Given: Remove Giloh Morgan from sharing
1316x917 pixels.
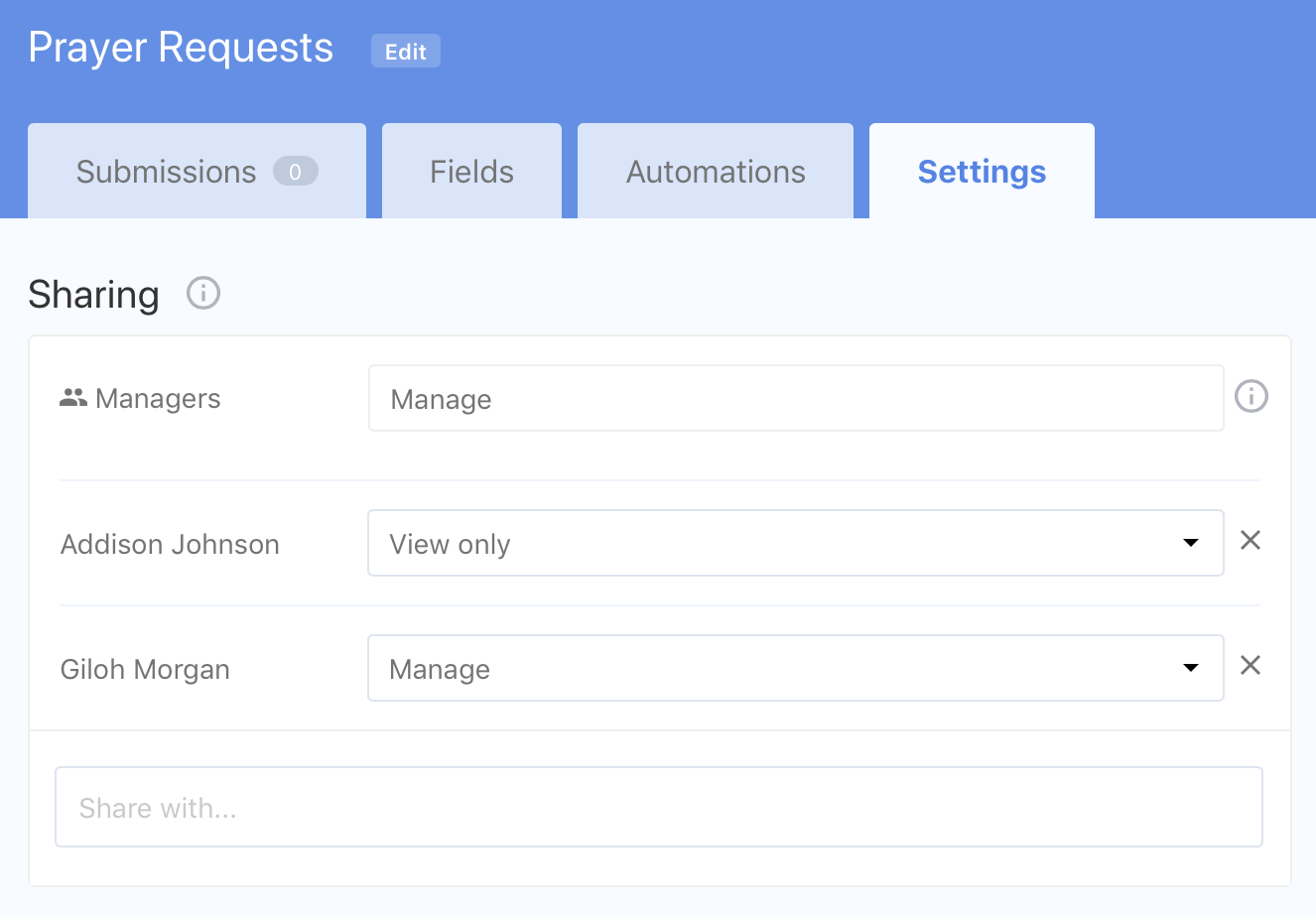Looking at the screenshot, I should 1250,666.
